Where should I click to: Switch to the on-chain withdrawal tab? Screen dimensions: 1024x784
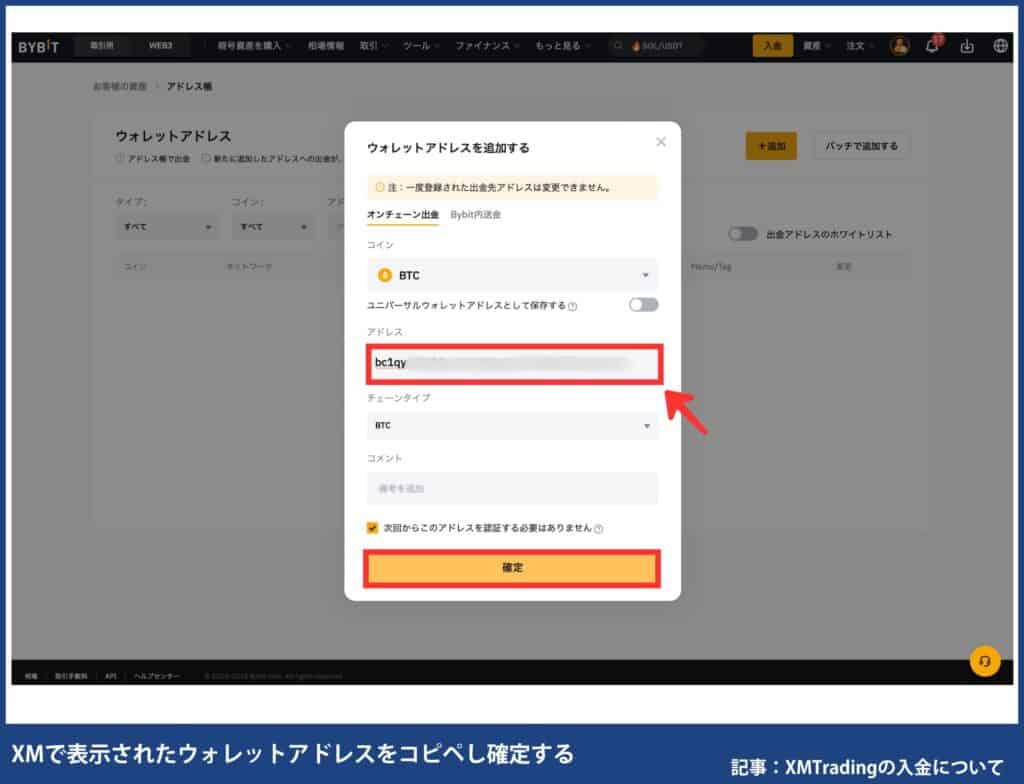(x=403, y=215)
